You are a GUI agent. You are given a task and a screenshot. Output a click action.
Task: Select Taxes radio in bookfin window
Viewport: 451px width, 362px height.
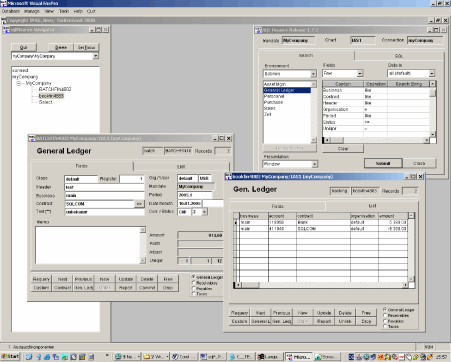[385, 326]
